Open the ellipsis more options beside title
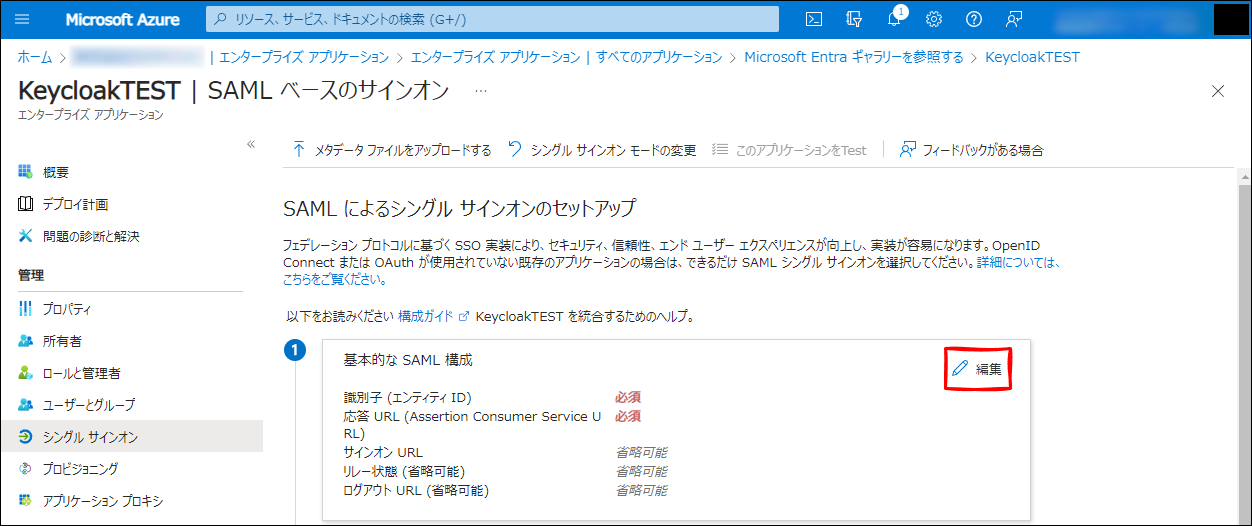 pos(481,91)
